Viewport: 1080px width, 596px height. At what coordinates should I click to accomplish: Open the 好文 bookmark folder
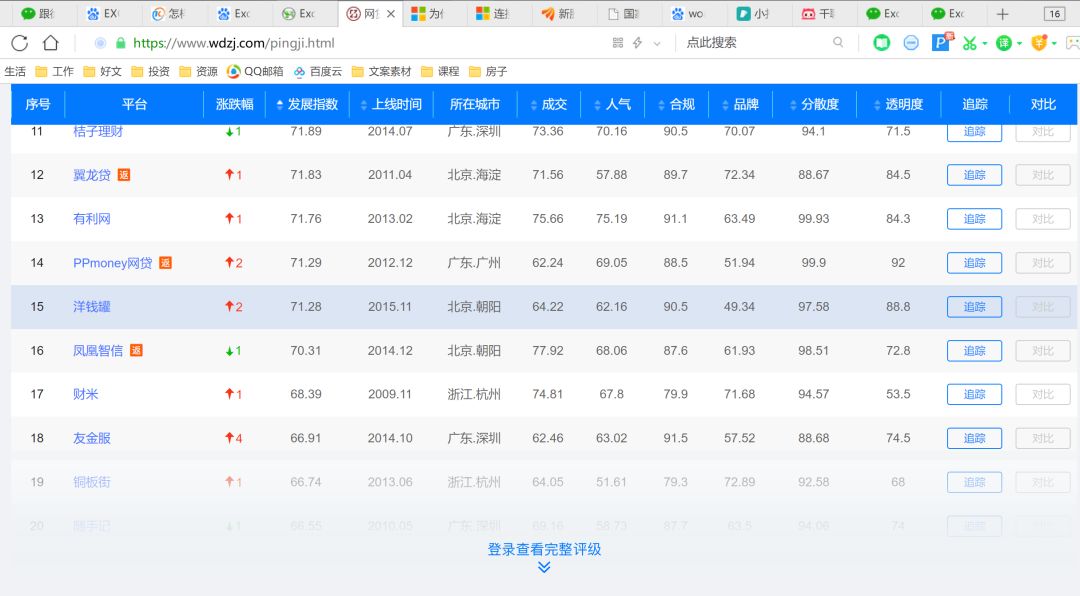[102, 71]
